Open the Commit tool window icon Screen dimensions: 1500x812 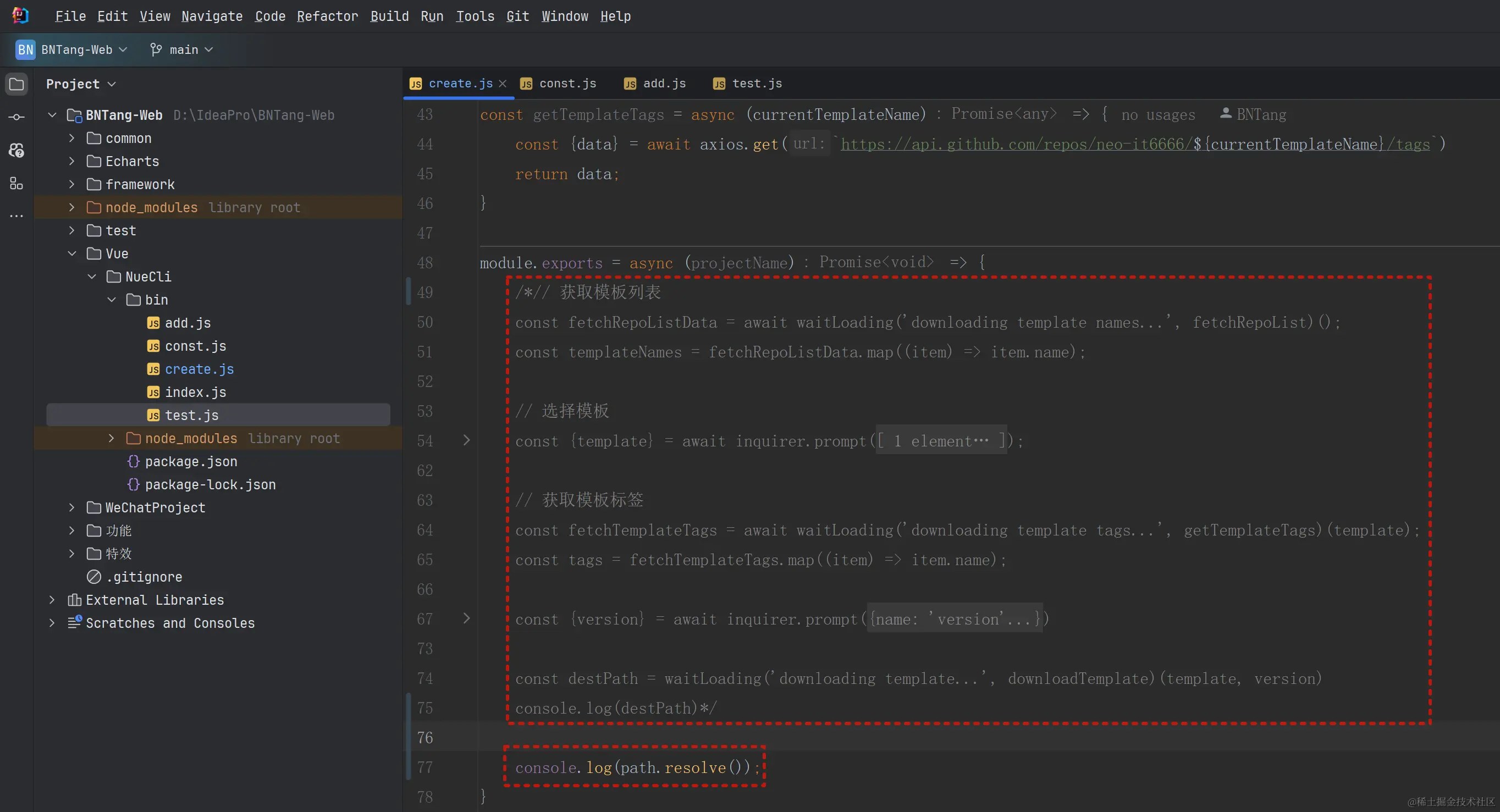coord(16,117)
